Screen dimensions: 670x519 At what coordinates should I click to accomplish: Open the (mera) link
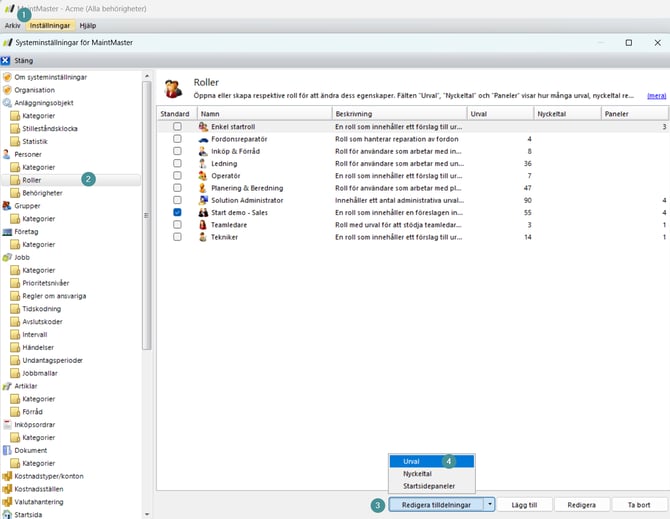coord(656,96)
